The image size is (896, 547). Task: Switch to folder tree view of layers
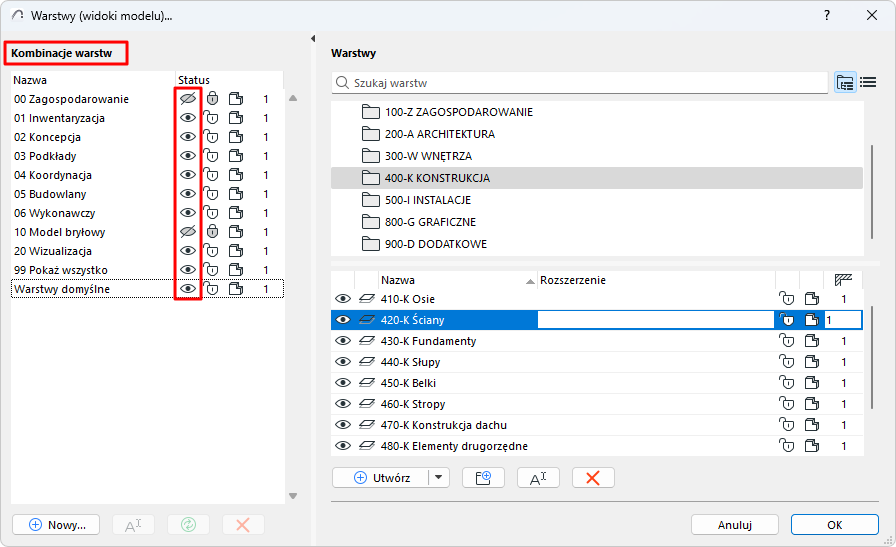pyautogui.click(x=845, y=83)
